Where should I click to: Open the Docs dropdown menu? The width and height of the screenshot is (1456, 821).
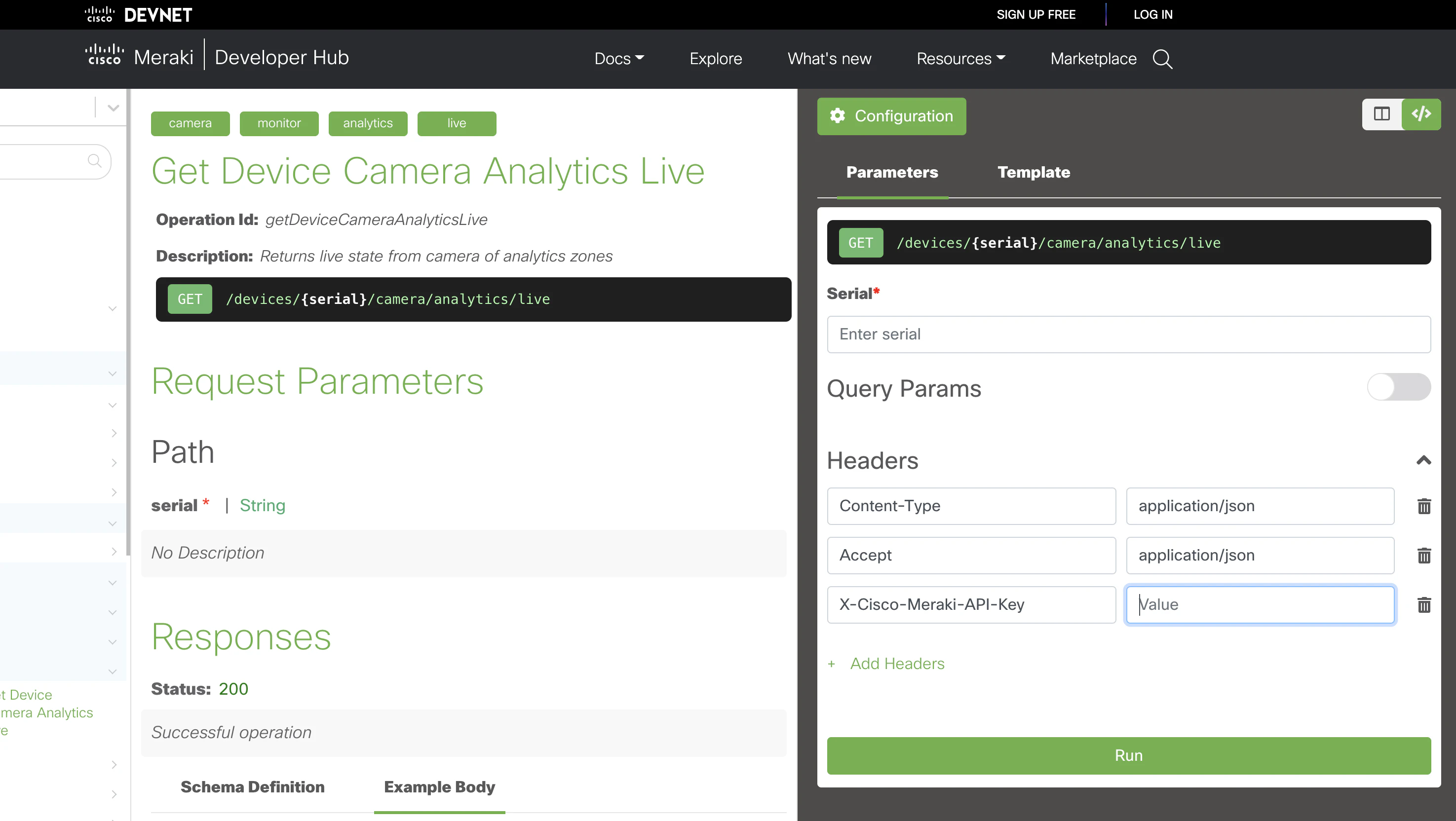(x=619, y=59)
